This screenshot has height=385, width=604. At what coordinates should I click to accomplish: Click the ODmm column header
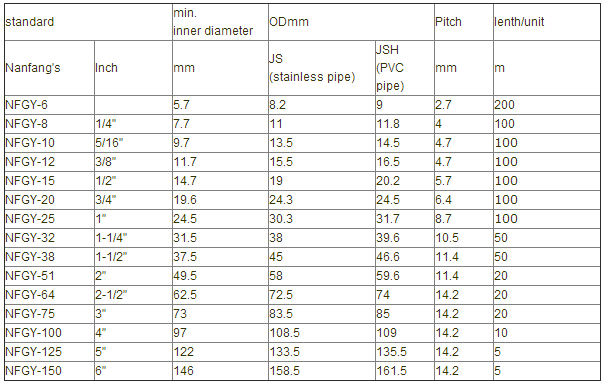(351, 22)
